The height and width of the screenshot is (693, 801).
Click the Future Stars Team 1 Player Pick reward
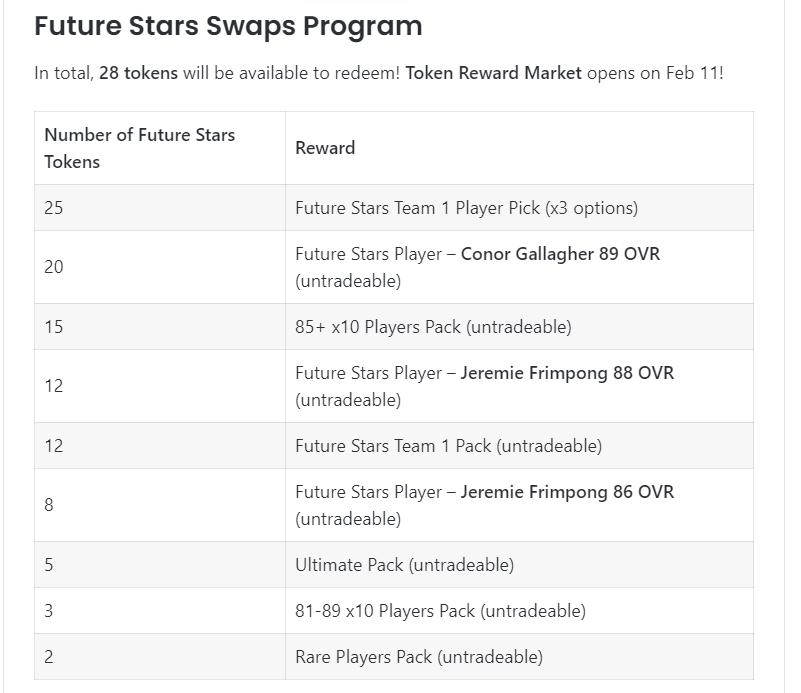[466, 208]
